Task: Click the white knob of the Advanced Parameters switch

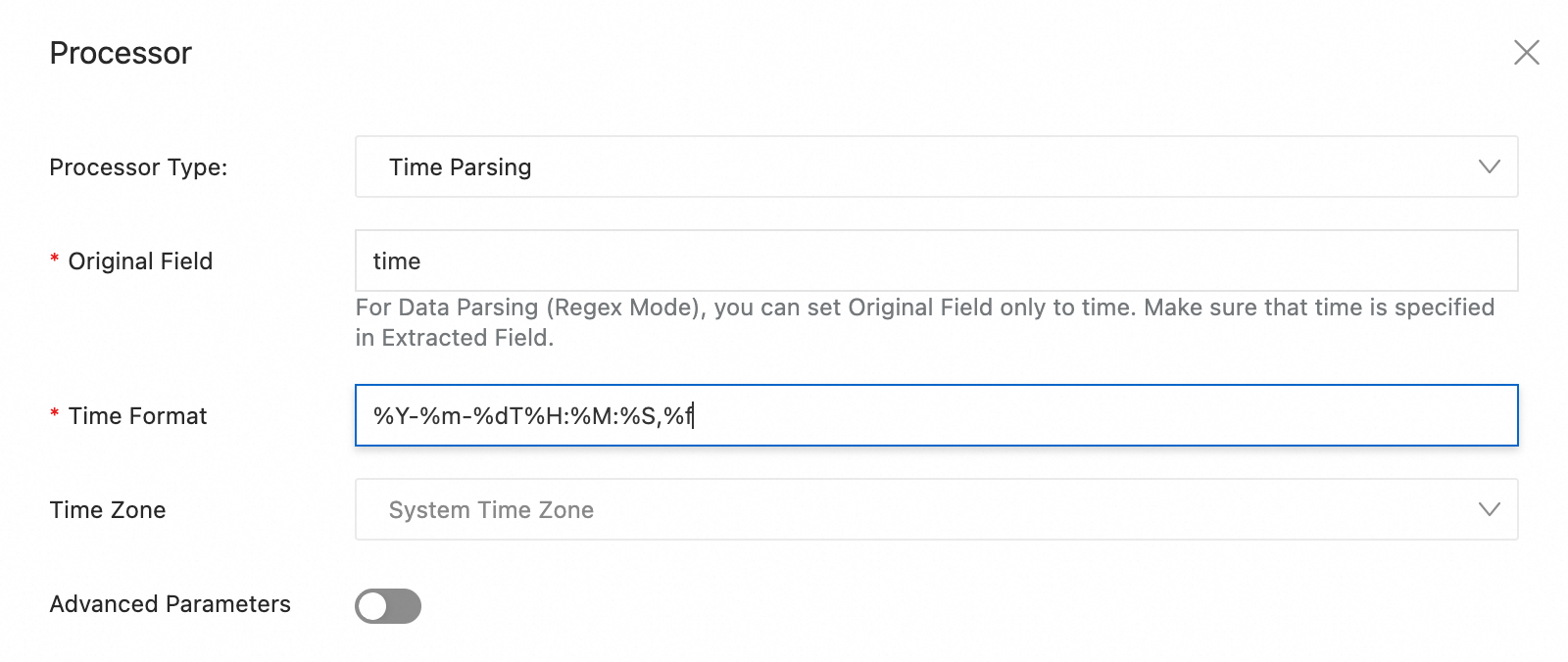Action: (372, 606)
